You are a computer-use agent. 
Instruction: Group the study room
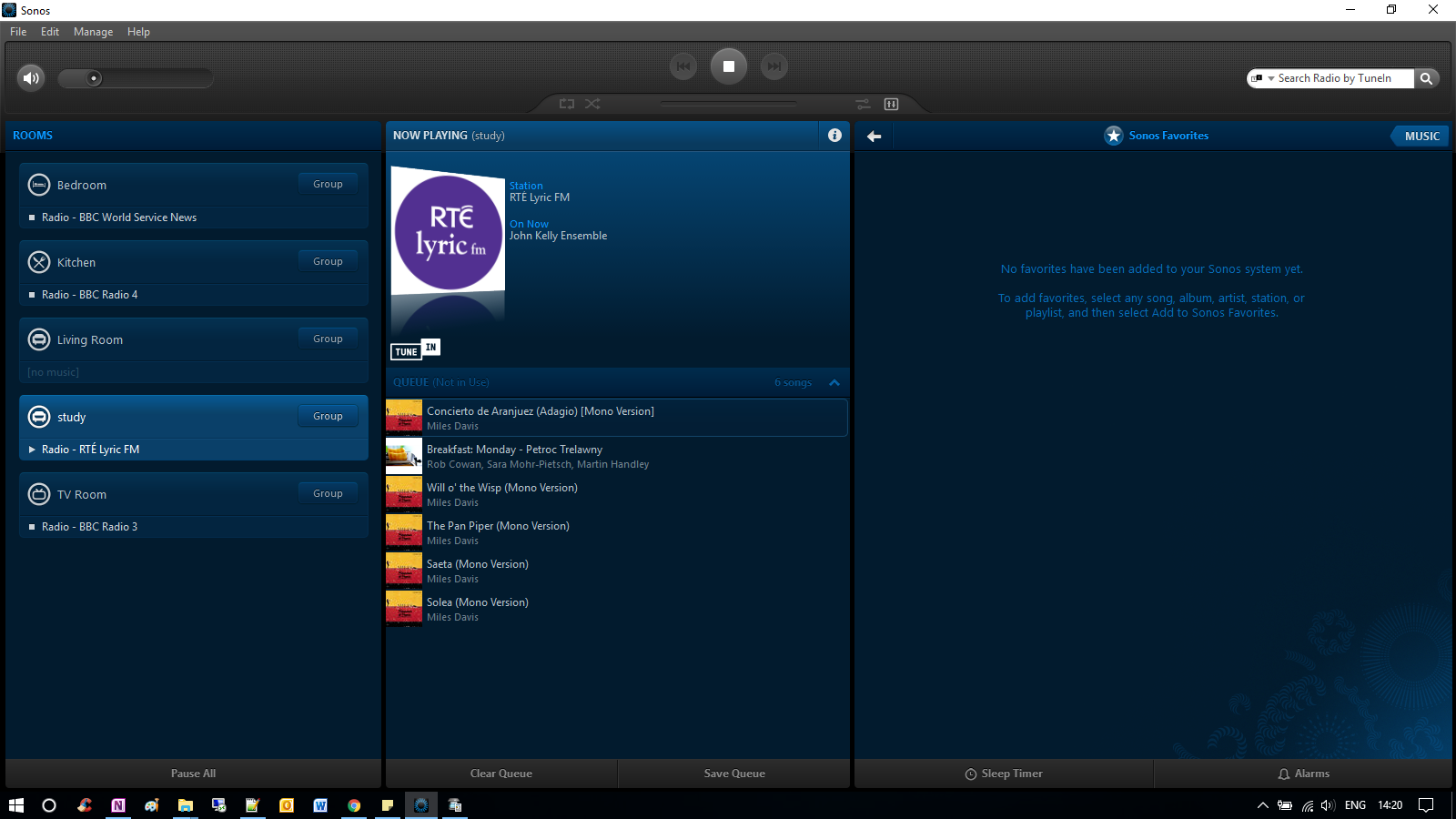[328, 416]
